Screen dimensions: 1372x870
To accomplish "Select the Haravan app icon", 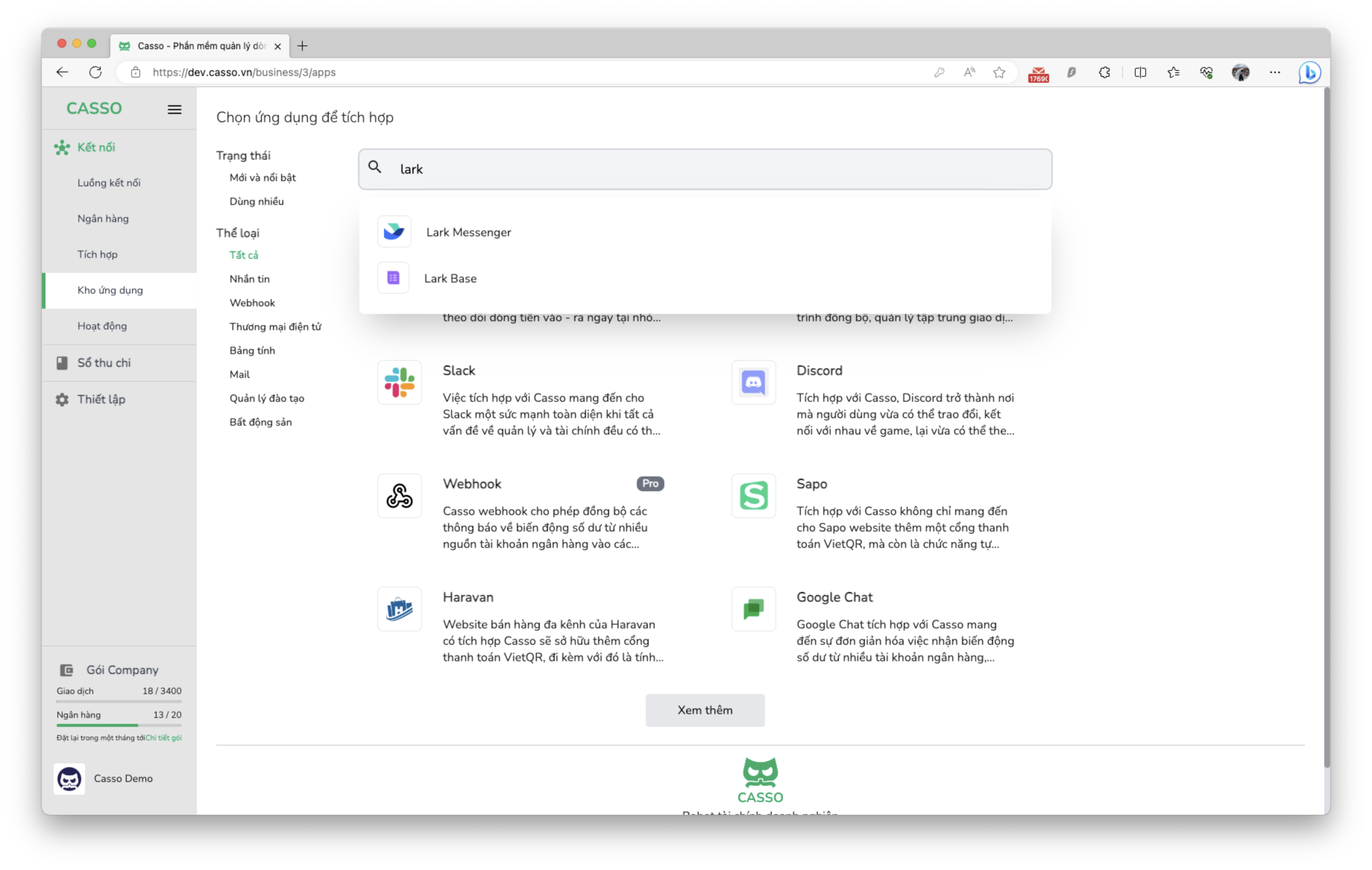I will click(399, 609).
